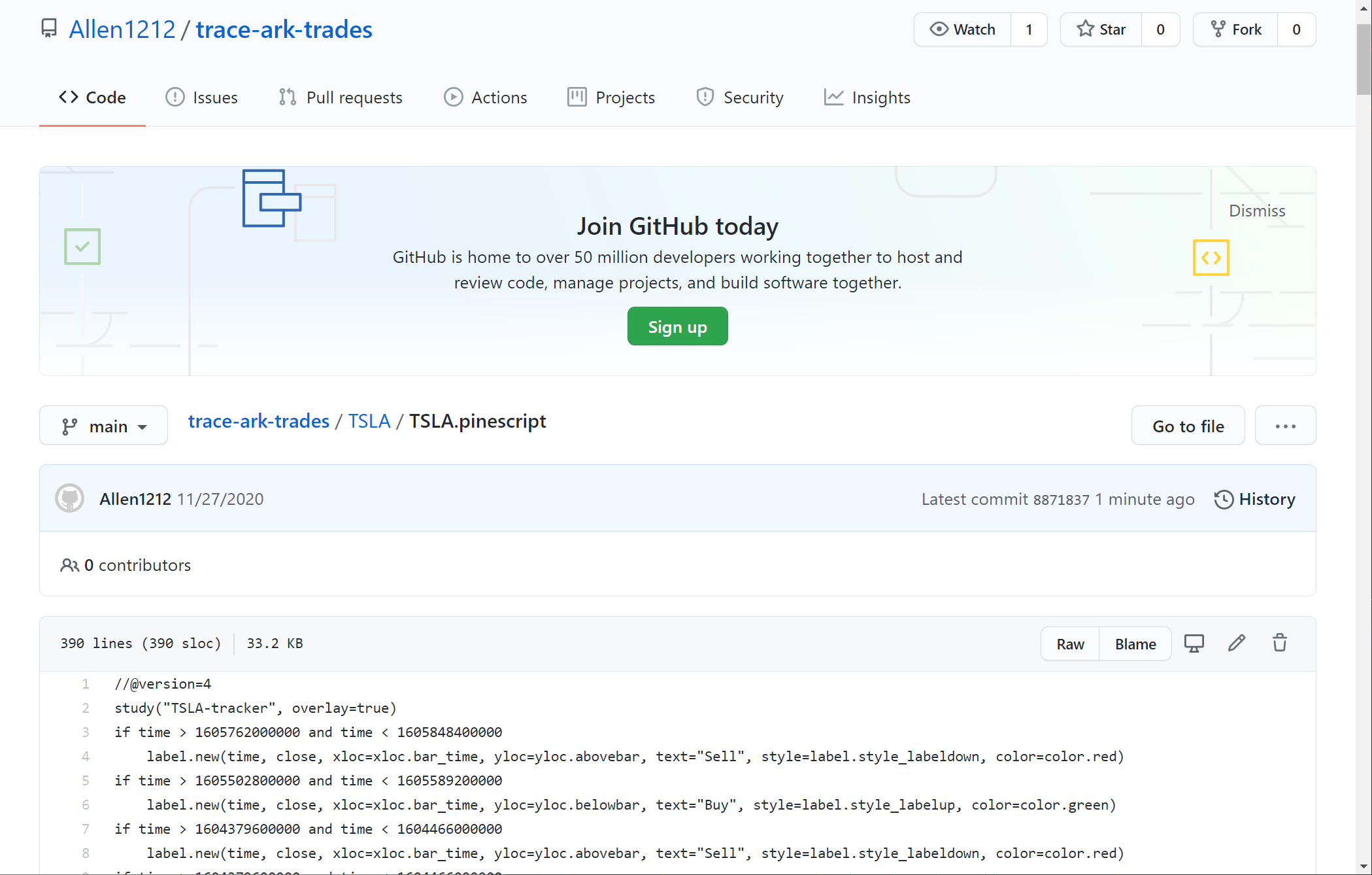Click the desktop open icon beside Blame
The height and width of the screenshot is (875, 1372).
coord(1194,643)
